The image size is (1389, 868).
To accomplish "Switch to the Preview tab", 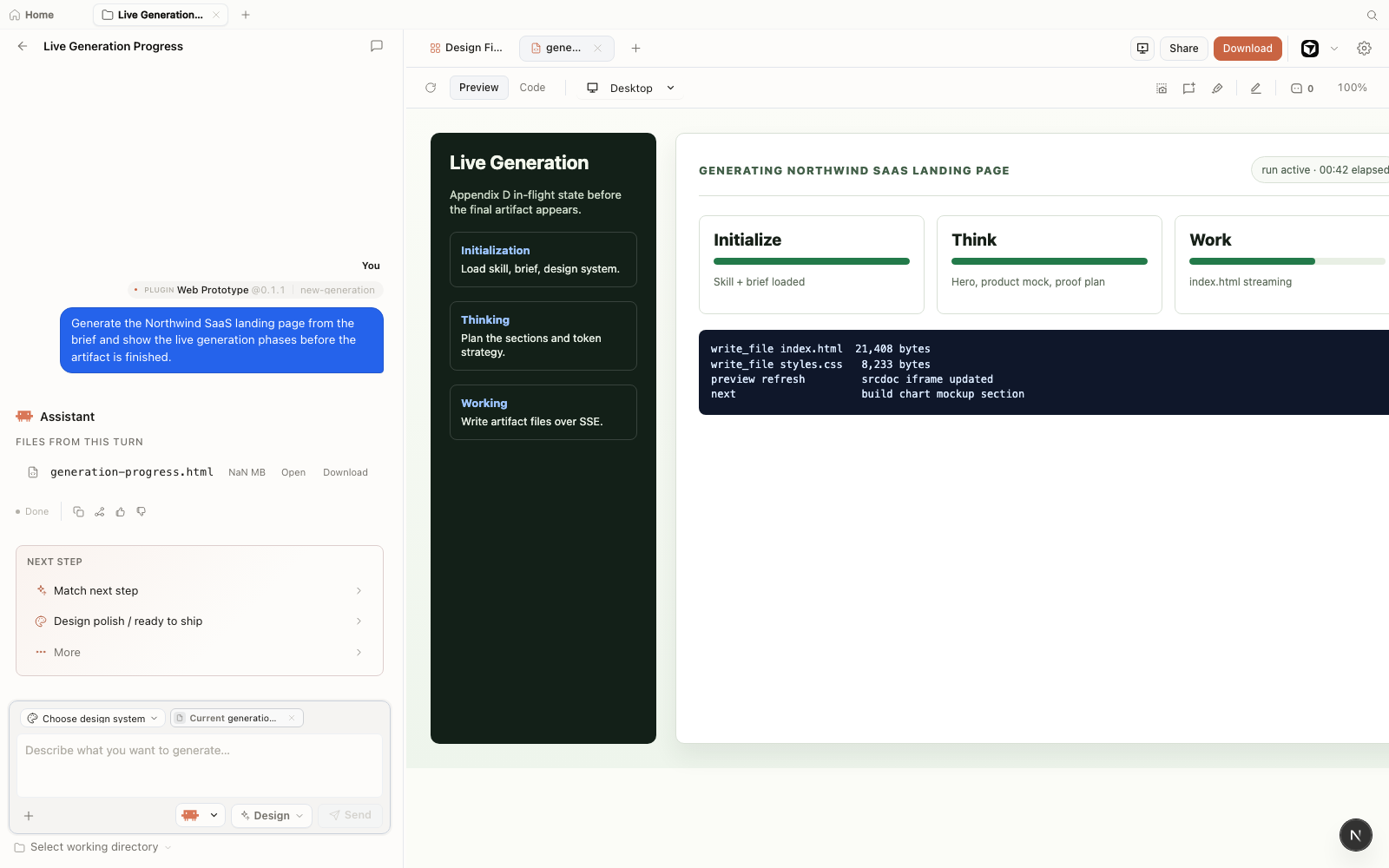I will [479, 88].
